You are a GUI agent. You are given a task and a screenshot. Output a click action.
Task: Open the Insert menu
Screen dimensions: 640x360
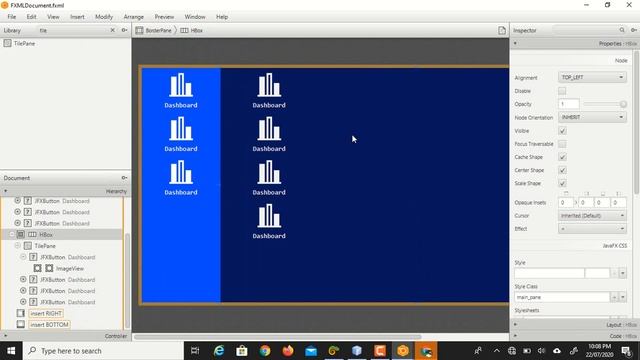pyautogui.click(x=77, y=17)
